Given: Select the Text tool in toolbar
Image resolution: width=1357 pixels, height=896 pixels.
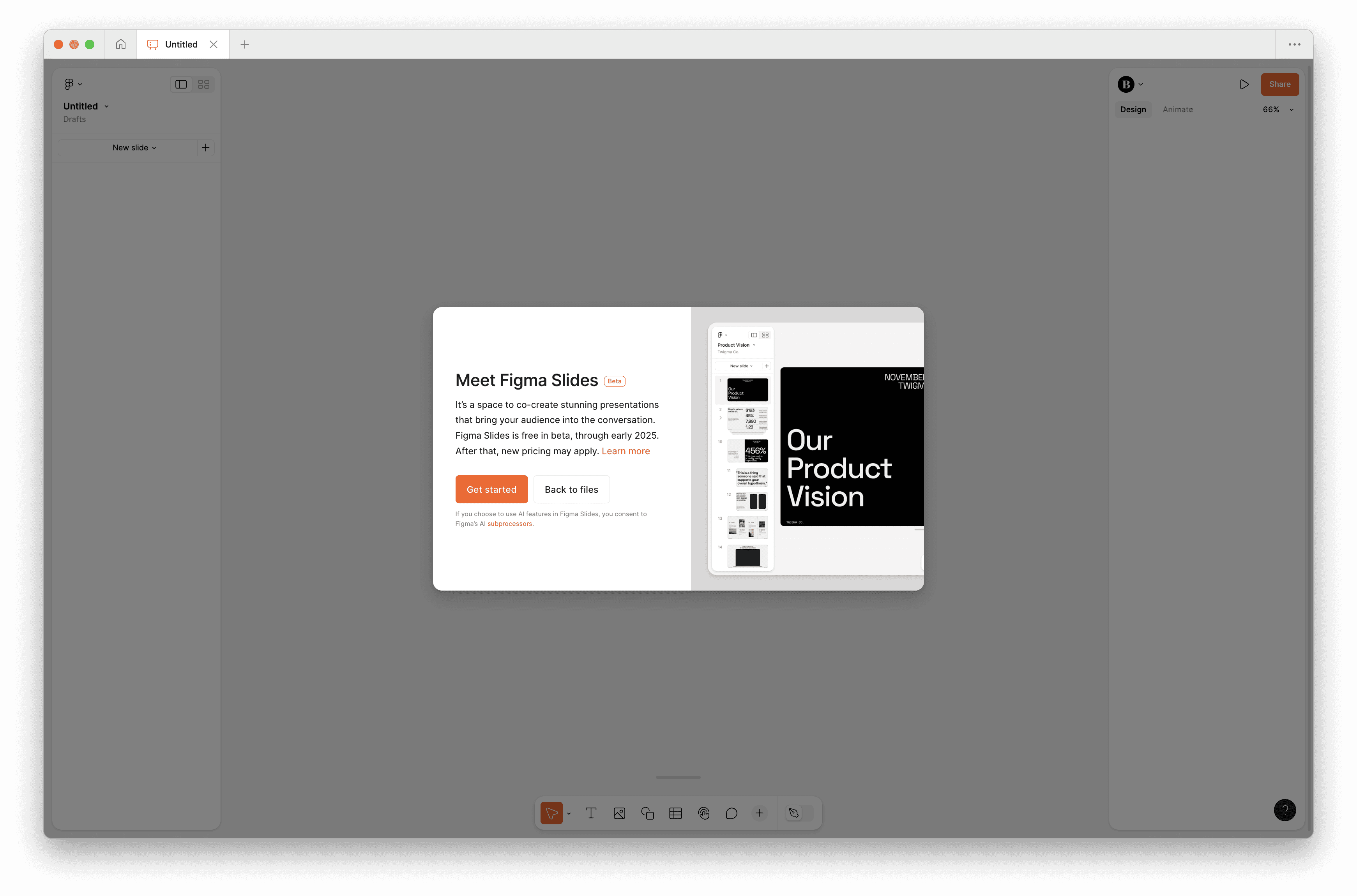Looking at the screenshot, I should (591, 813).
